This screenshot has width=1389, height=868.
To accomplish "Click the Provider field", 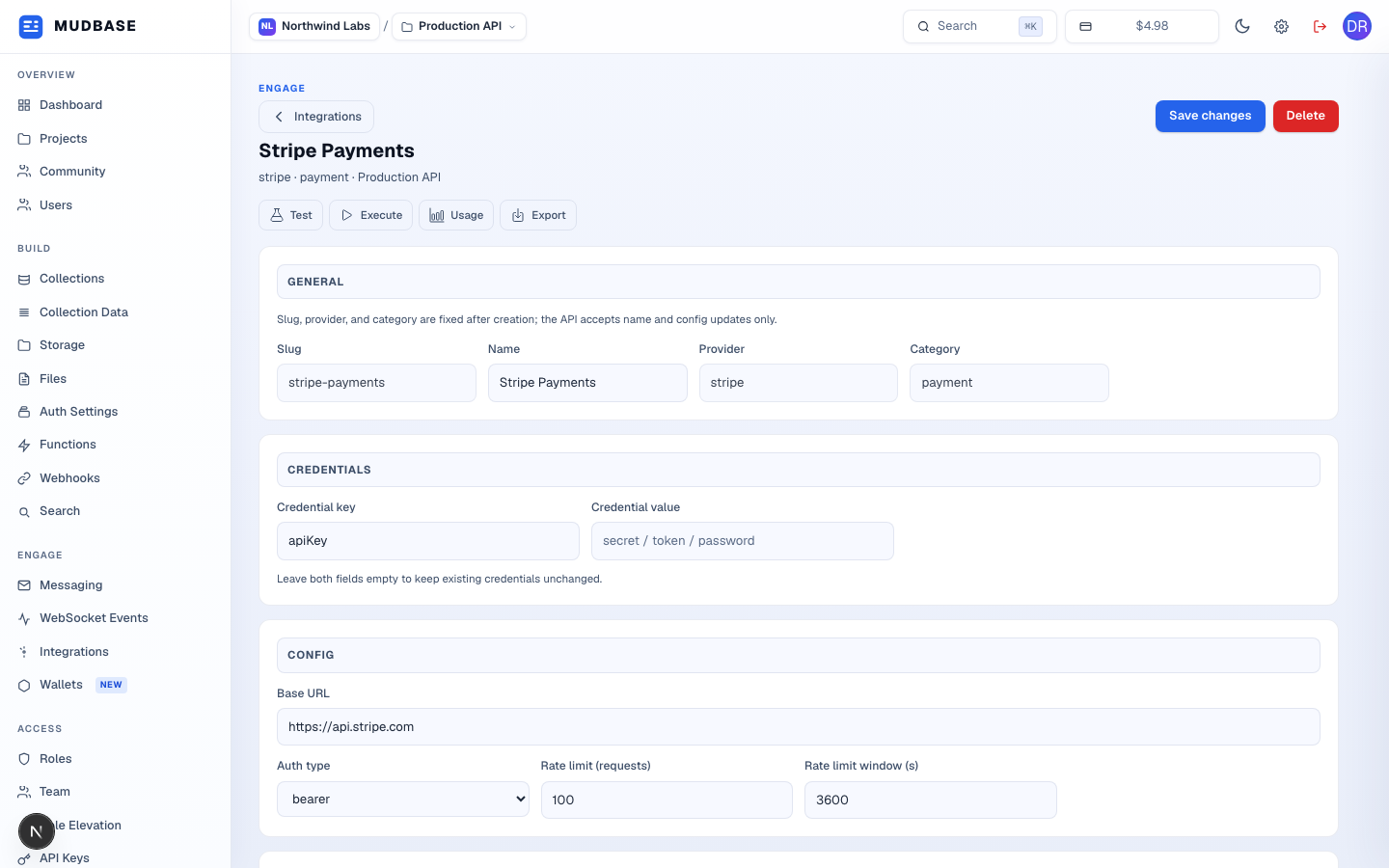I will [799, 383].
